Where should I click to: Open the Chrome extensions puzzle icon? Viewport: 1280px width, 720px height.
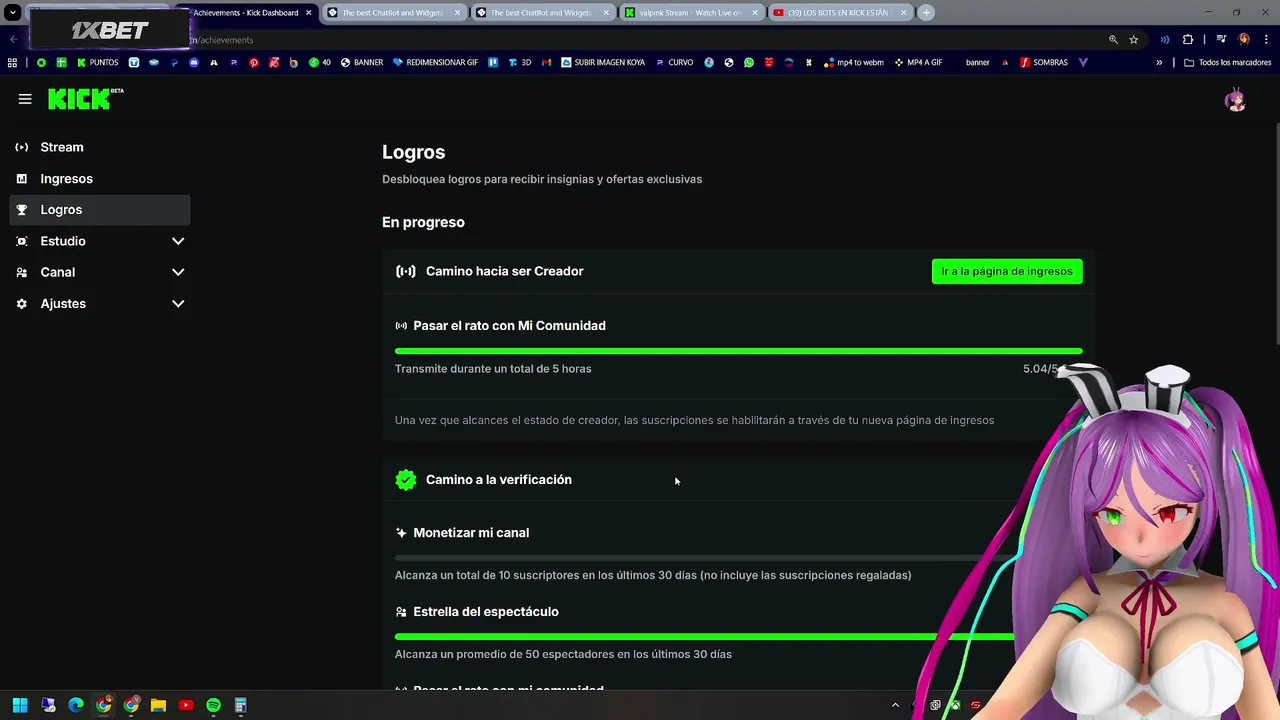click(1188, 40)
